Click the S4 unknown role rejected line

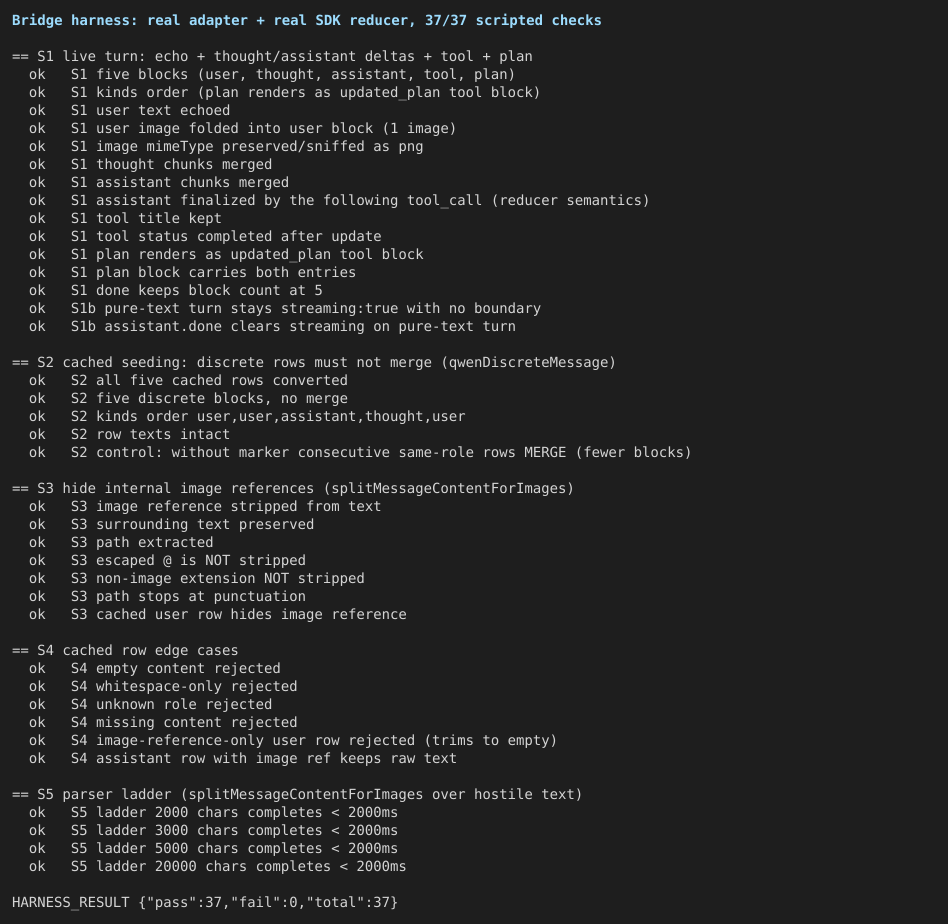tap(151, 704)
